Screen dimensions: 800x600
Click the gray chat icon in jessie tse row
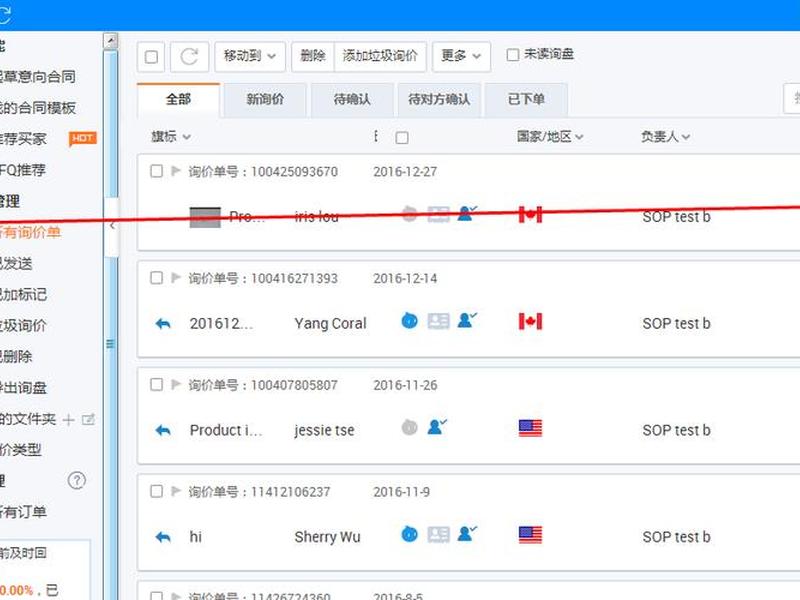coord(409,427)
